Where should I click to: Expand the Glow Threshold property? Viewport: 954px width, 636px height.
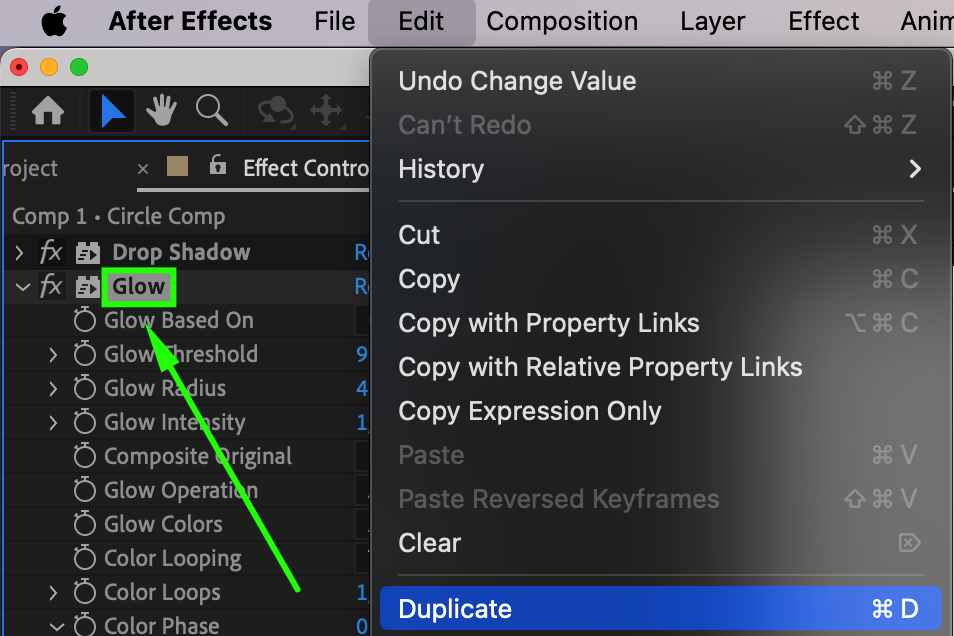click(54, 355)
